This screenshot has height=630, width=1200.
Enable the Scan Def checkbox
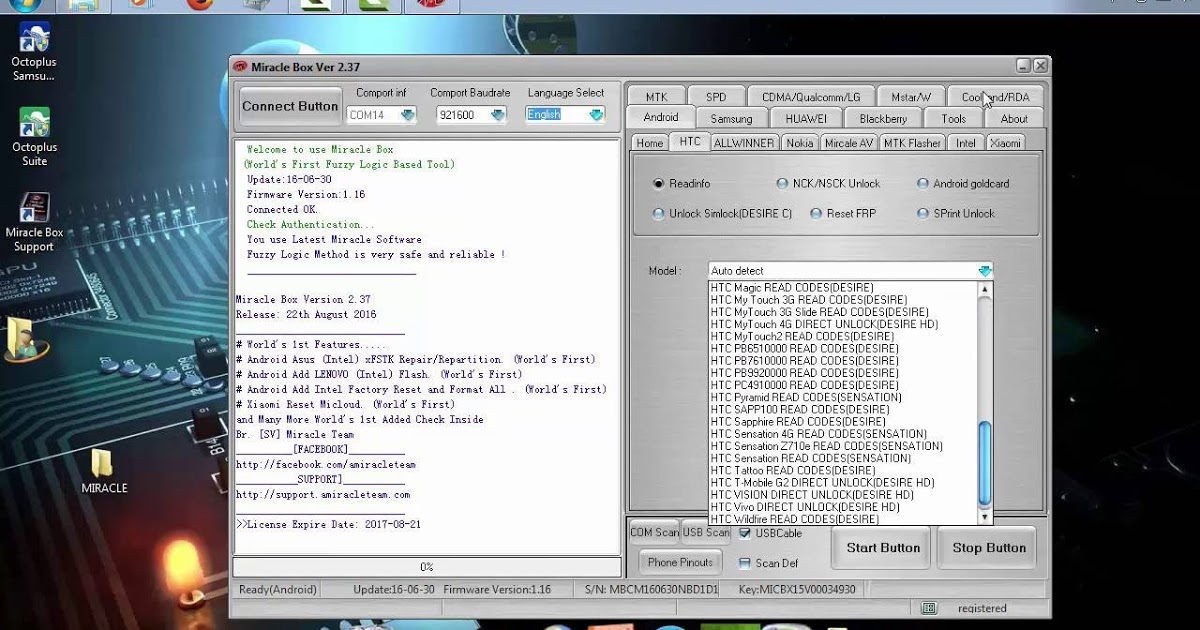745,563
